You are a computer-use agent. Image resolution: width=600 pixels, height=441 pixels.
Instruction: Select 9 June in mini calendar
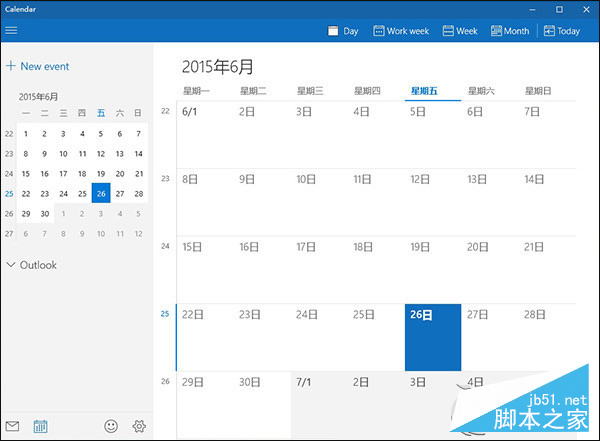[x=45, y=154]
